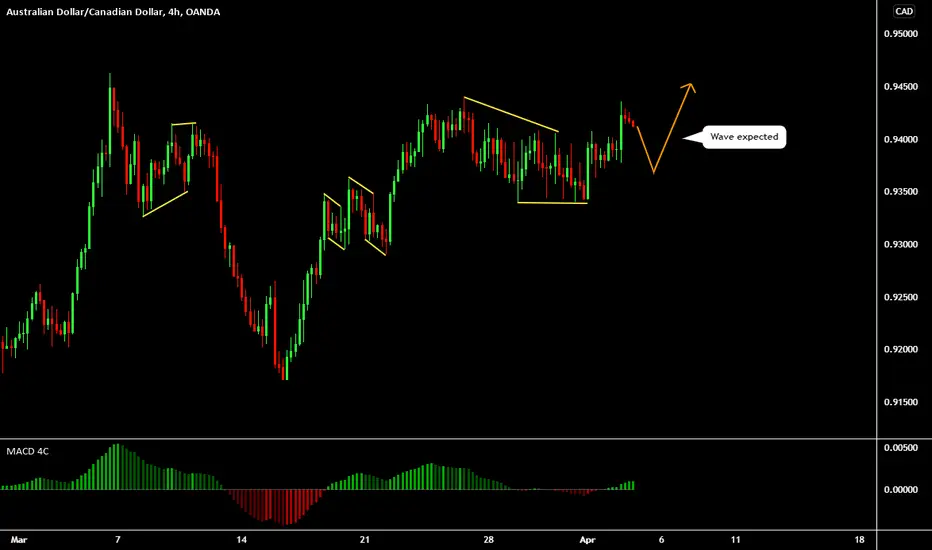Image resolution: width=932 pixels, height=550 pixels.
Task: Click MACD scale value 0.00000
Action: [900, 489]
